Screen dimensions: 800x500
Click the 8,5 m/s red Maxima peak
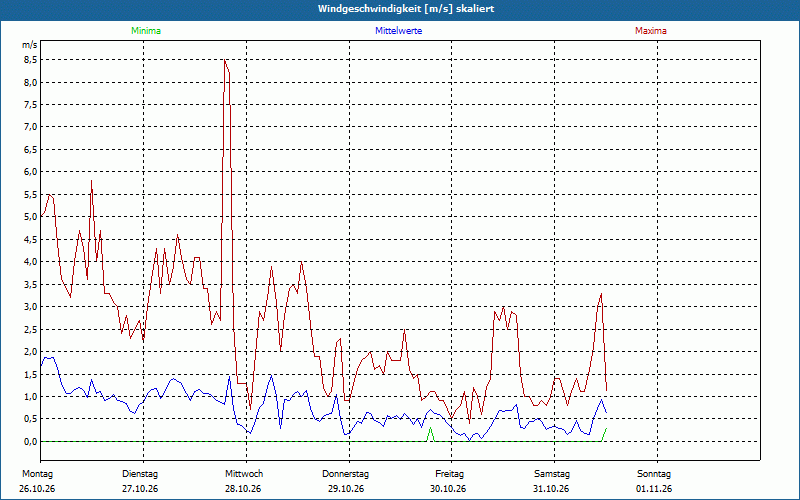(x=225, y=60)
